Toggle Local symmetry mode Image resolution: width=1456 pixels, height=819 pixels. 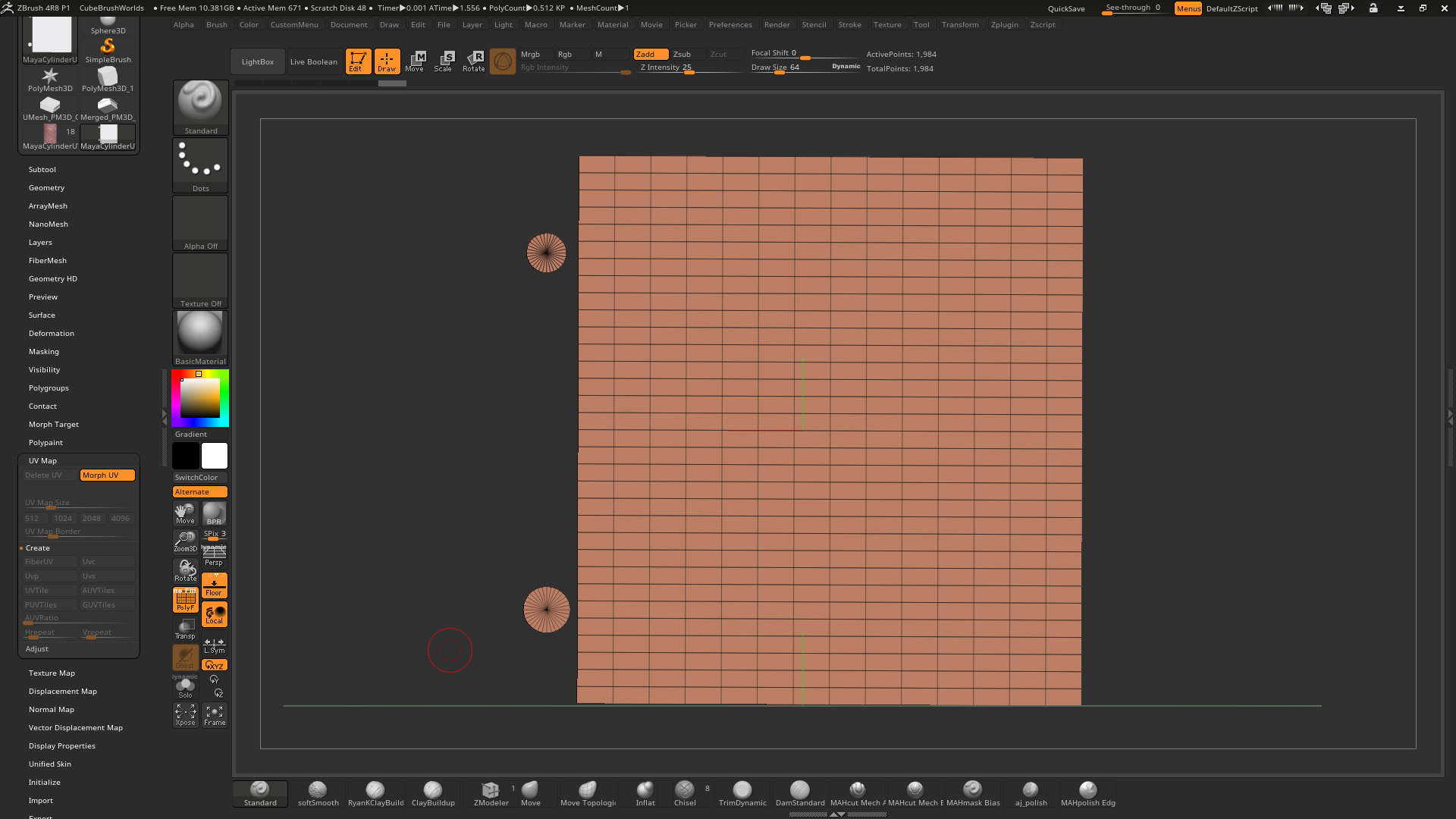coord(215,614)
